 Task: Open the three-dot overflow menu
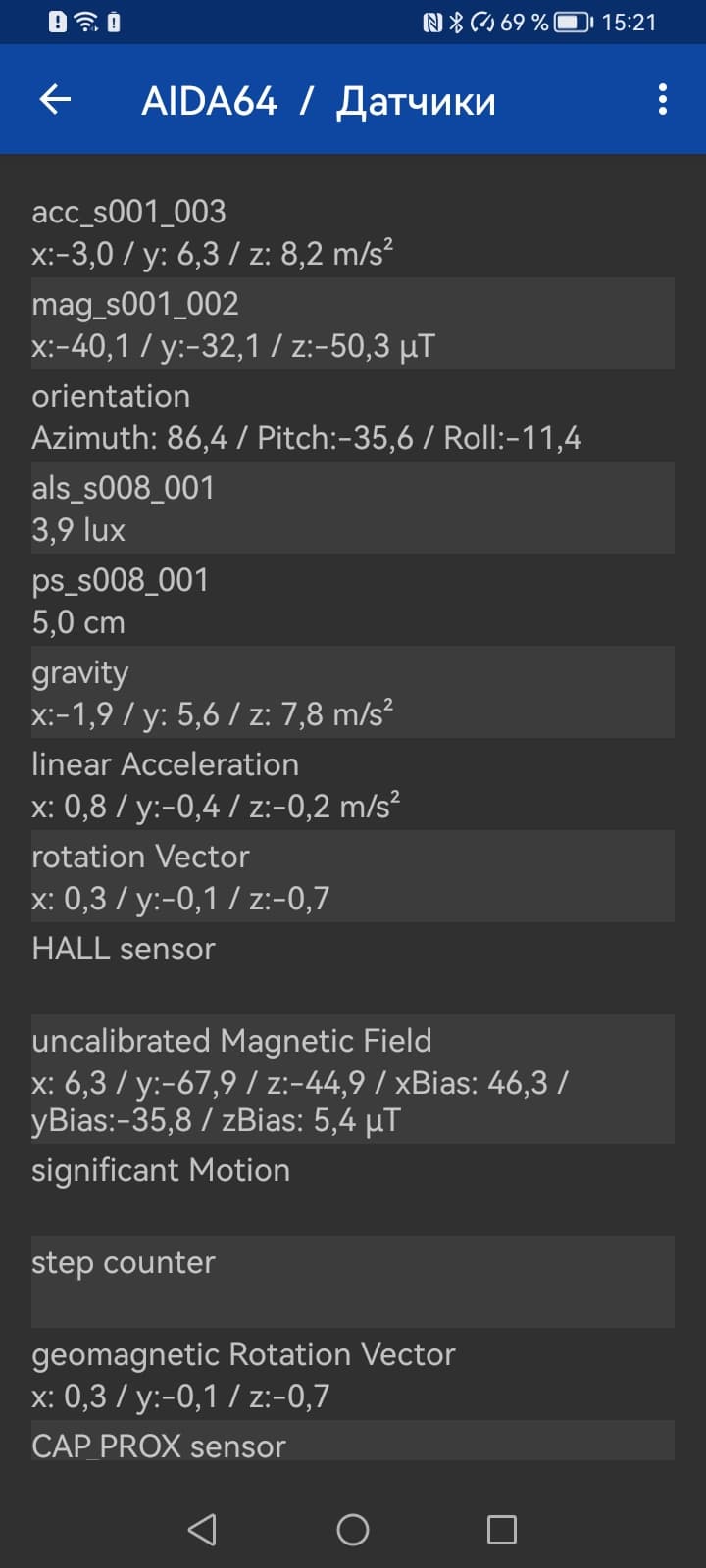click(x=663, y=99)
